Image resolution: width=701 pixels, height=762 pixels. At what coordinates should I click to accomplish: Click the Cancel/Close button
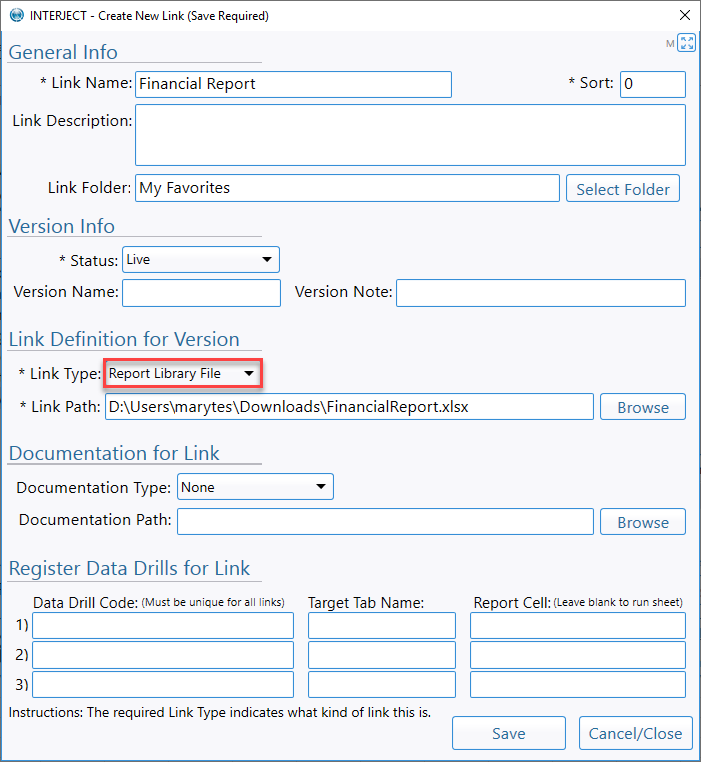pyautogui.click(x=635, y=733)
